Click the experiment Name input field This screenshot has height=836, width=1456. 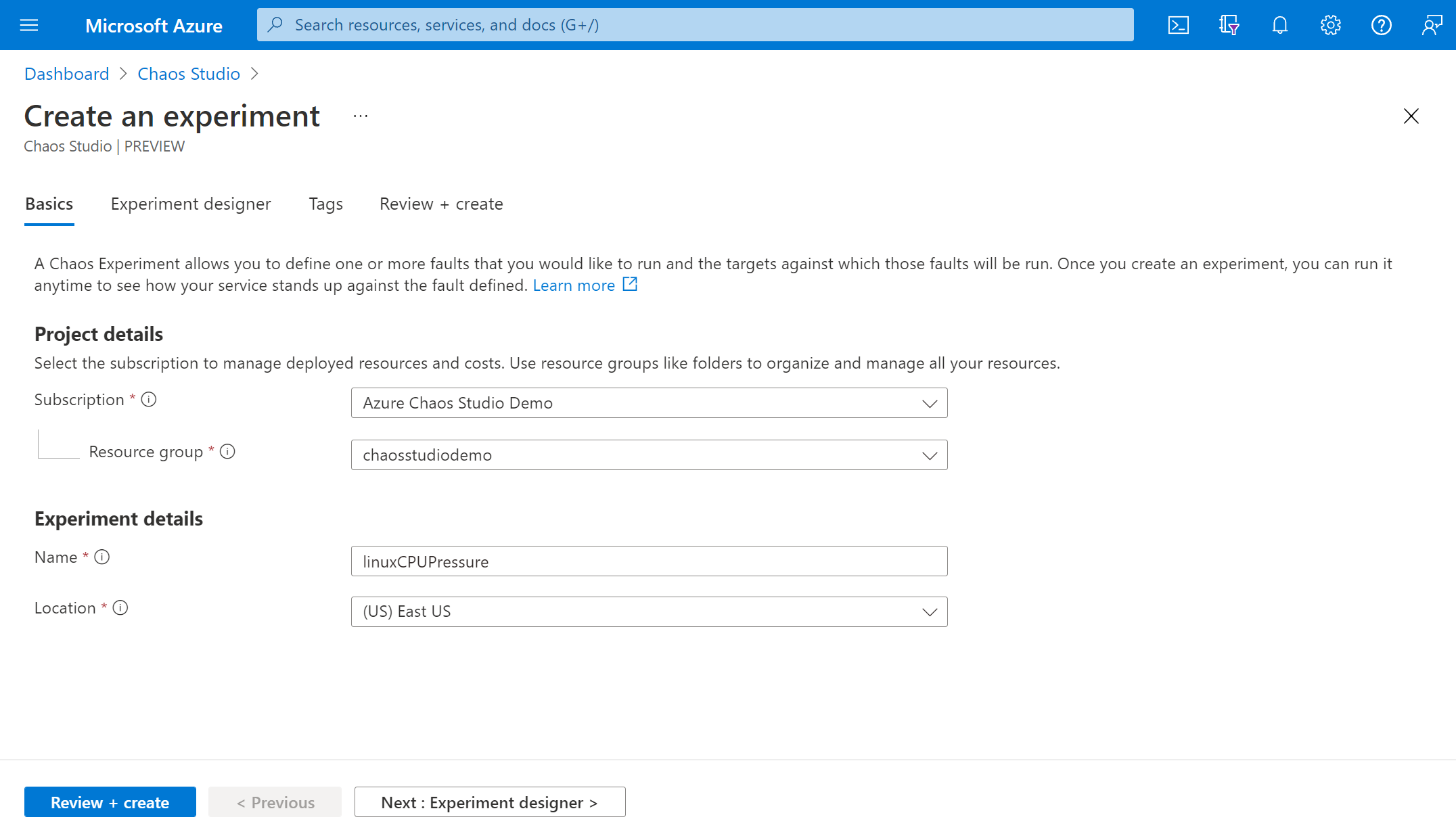point(649,560)
